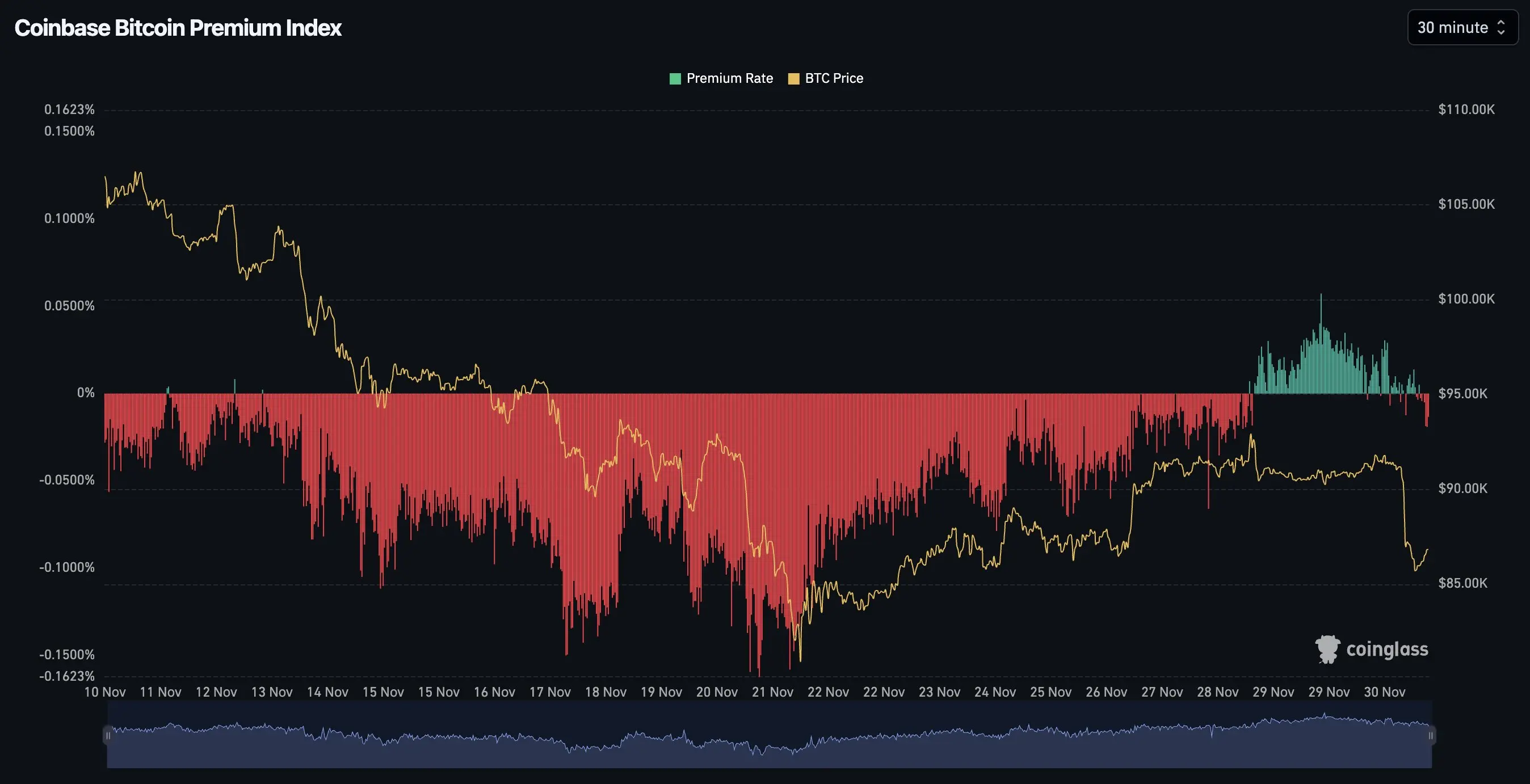Click the yellow BTC Price legend swatch
This screenshot has width=1530, height=784.
pyautogui.click(x=793, y=78)
